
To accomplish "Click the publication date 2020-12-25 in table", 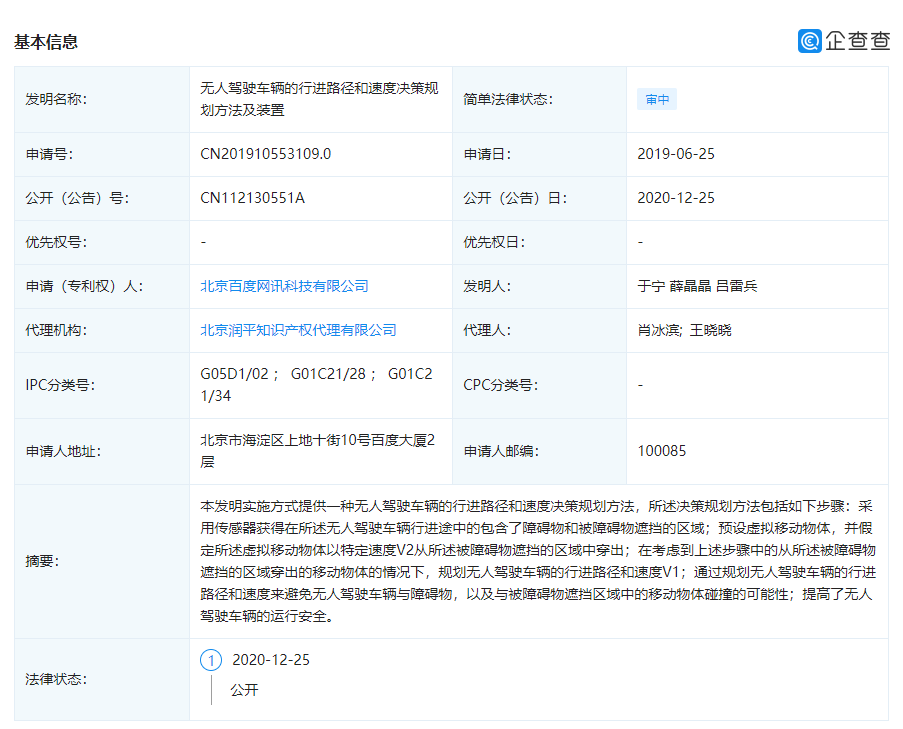I will coord(676,198).
